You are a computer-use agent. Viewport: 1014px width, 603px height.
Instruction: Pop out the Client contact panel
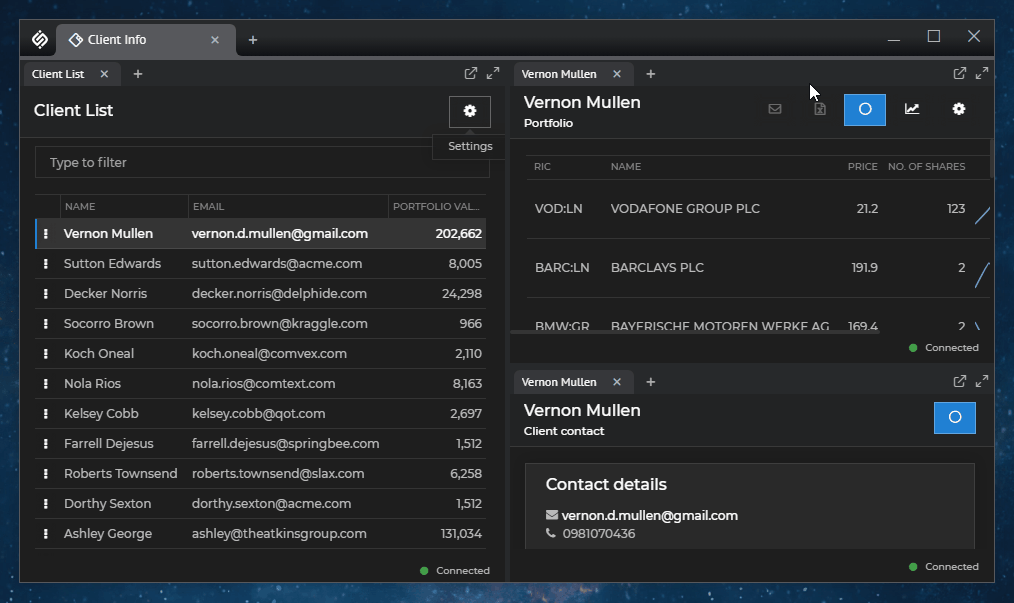[x=959, y=381]
